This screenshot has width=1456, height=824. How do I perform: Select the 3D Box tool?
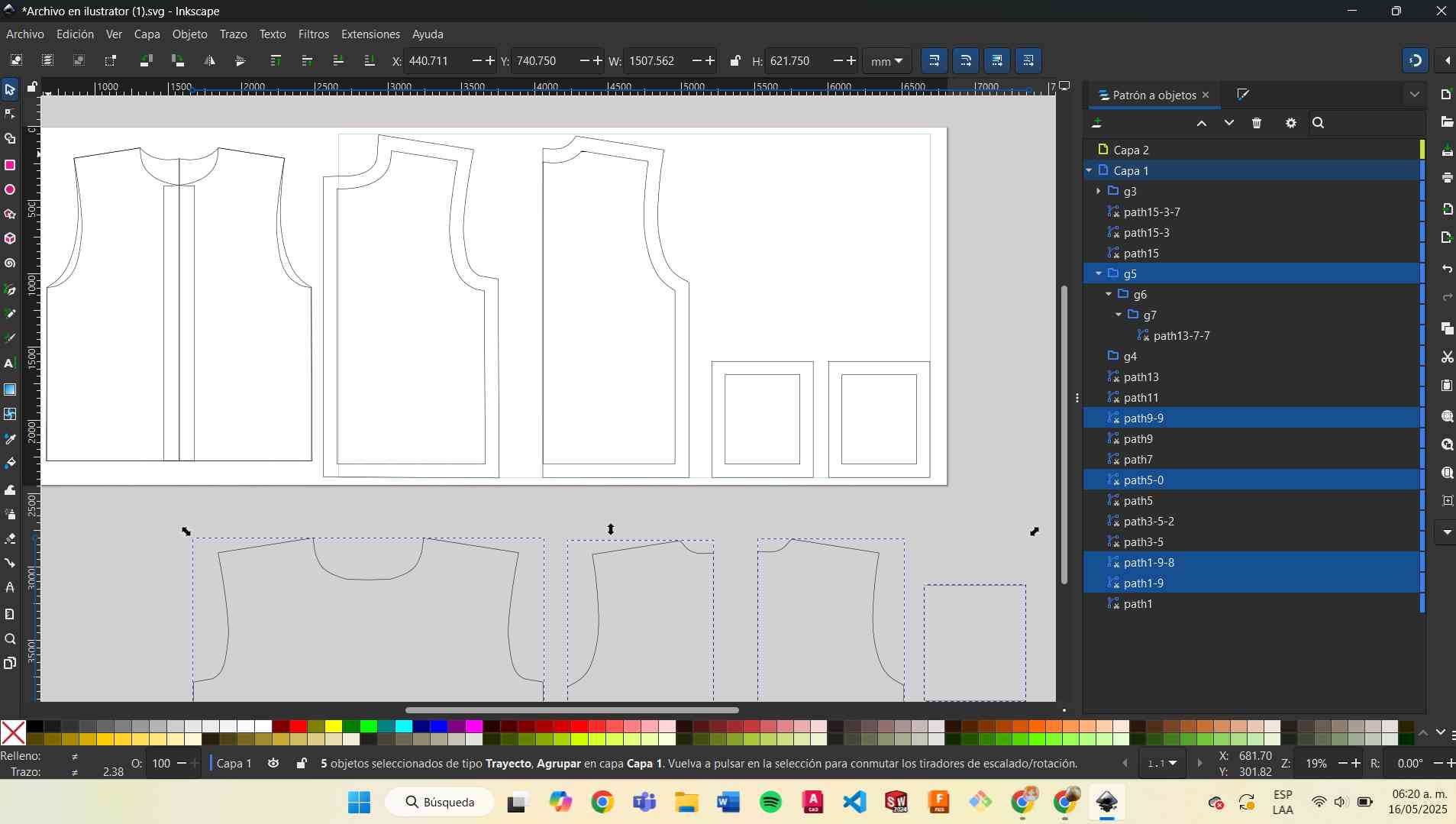point(10,238)
